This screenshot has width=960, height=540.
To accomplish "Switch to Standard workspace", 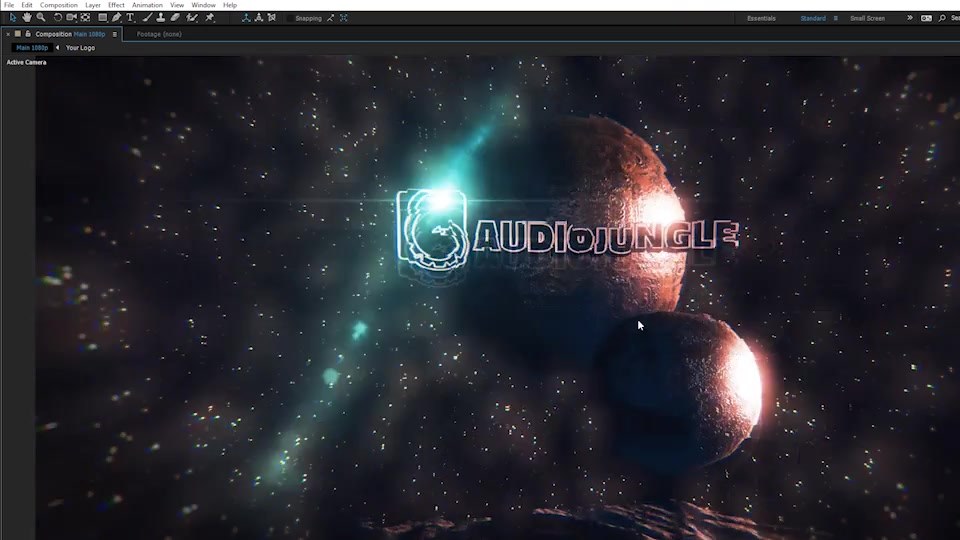I will 813,18.
